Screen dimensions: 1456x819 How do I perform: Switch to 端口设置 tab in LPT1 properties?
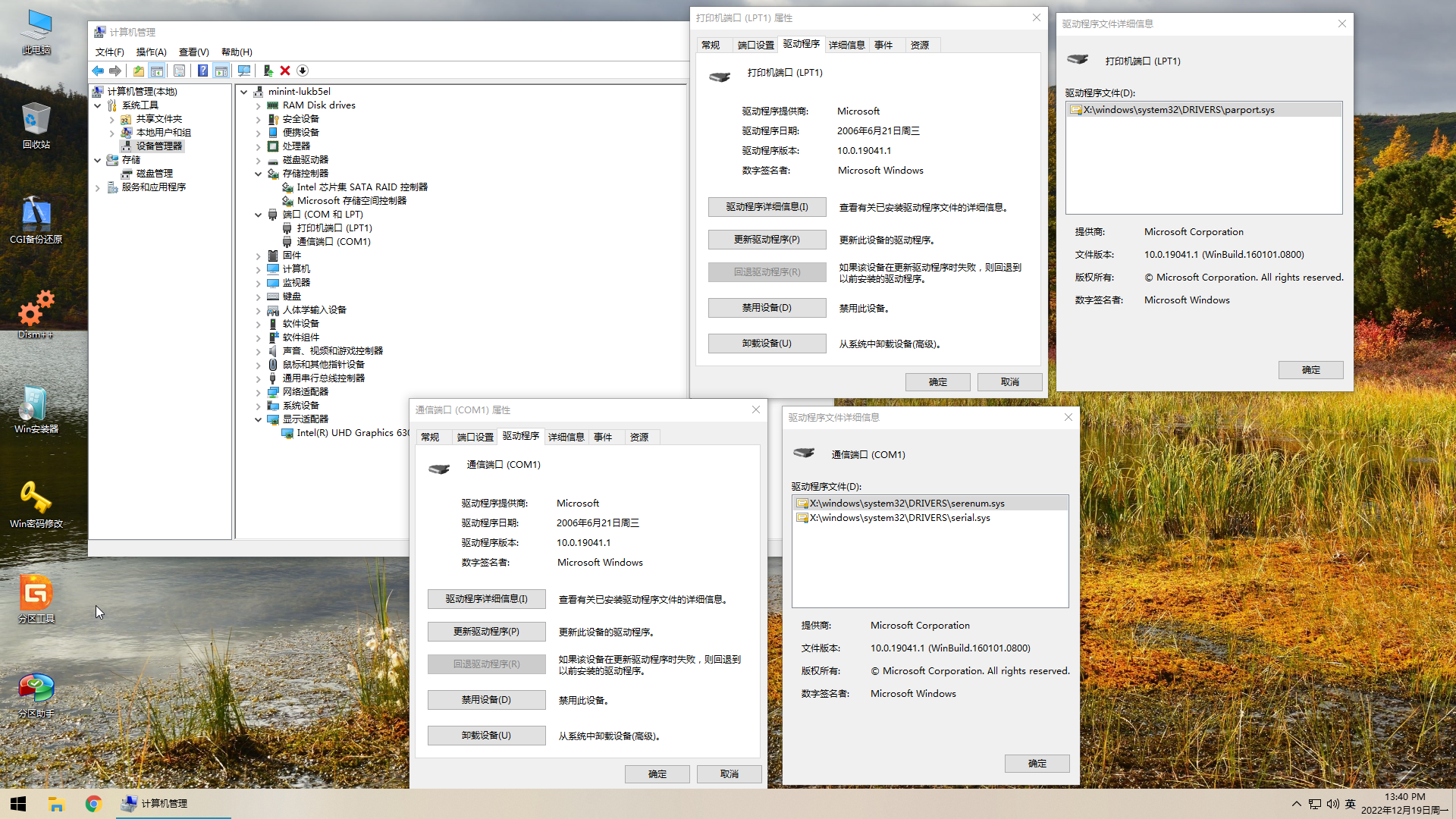(x=755, y=45)
